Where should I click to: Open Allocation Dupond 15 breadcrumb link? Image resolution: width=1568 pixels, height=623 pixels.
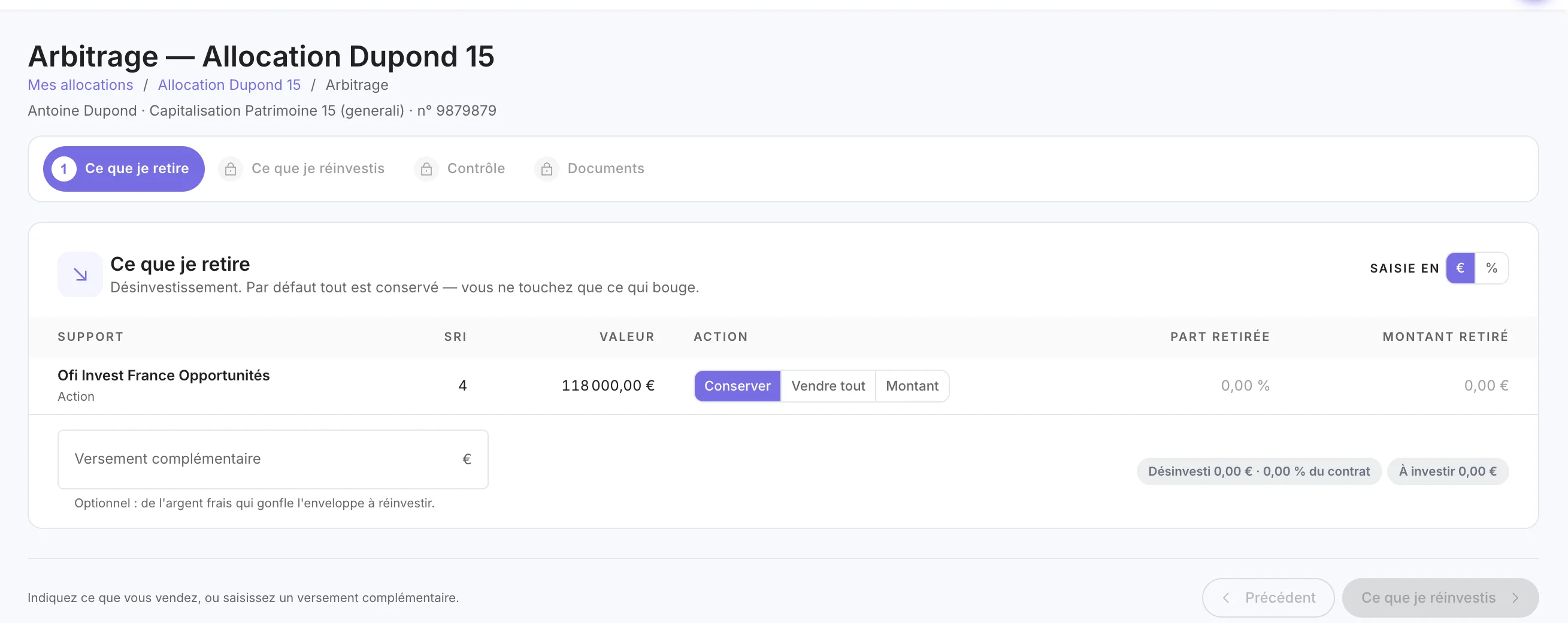tap(229, 84)
